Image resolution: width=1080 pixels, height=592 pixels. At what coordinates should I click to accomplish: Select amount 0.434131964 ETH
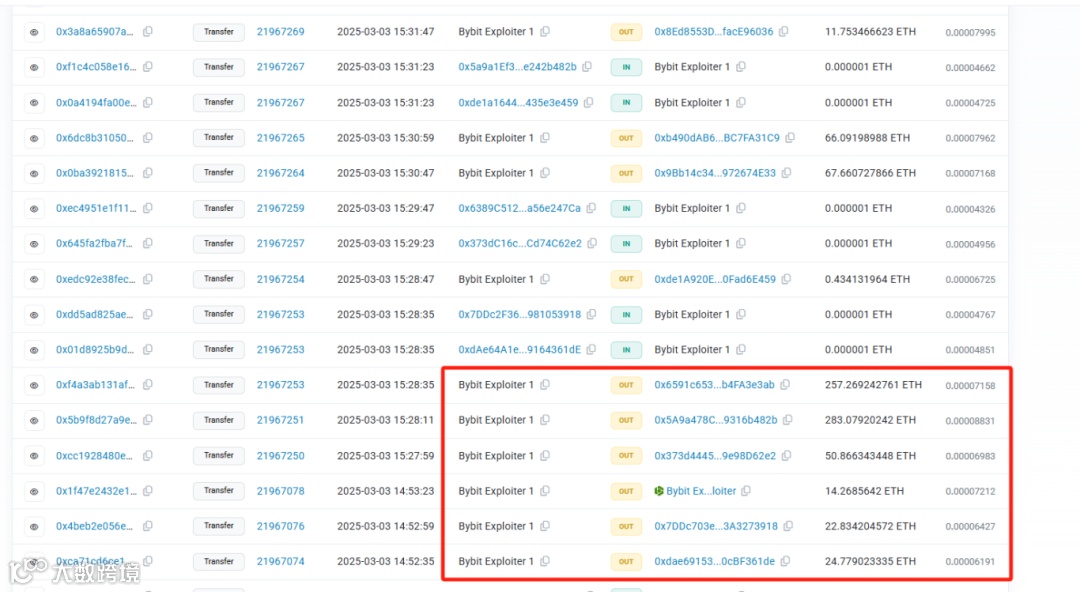click(867, 279)
